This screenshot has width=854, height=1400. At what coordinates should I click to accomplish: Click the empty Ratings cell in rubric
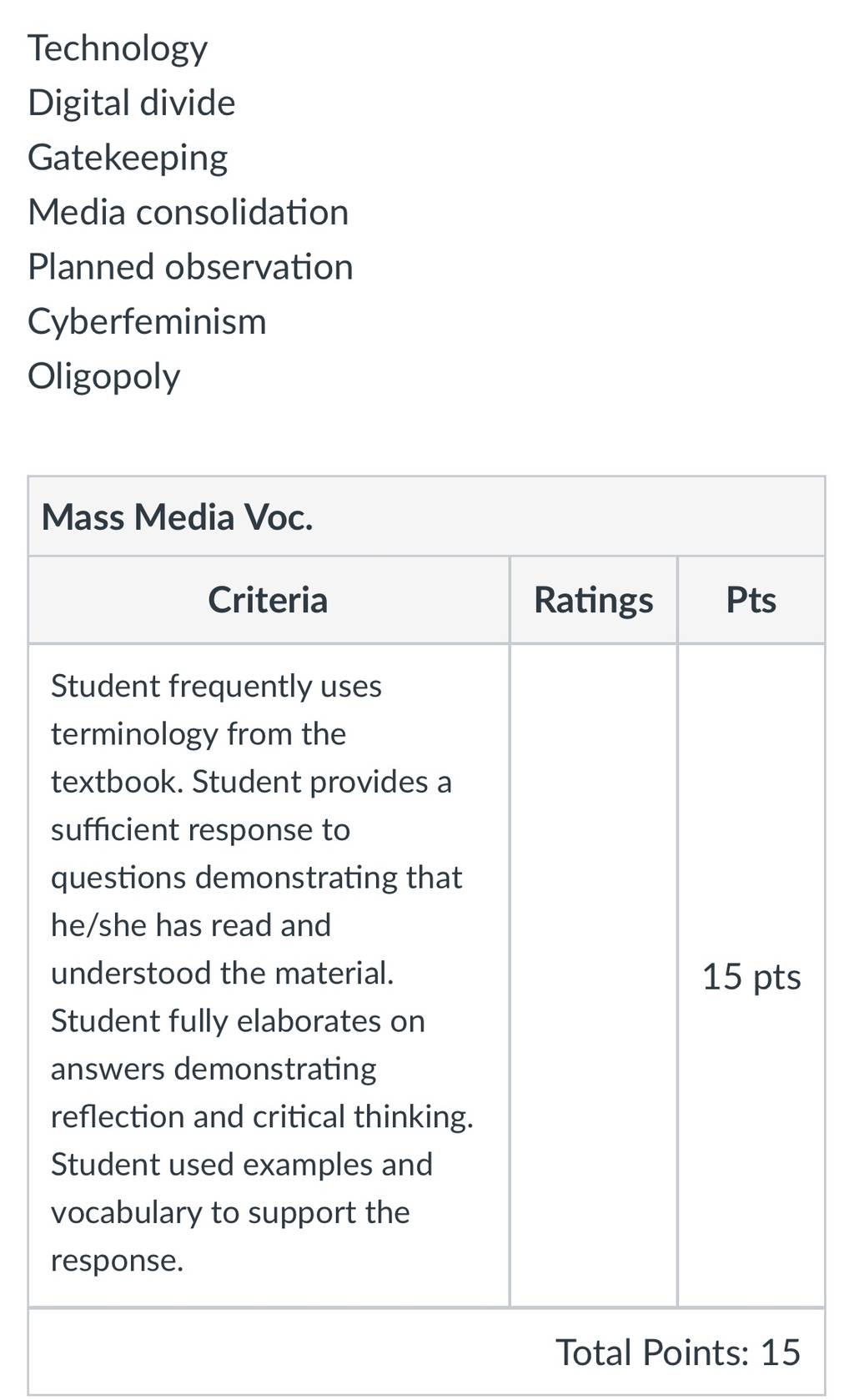pyautogui.click(x=594, y=974)
